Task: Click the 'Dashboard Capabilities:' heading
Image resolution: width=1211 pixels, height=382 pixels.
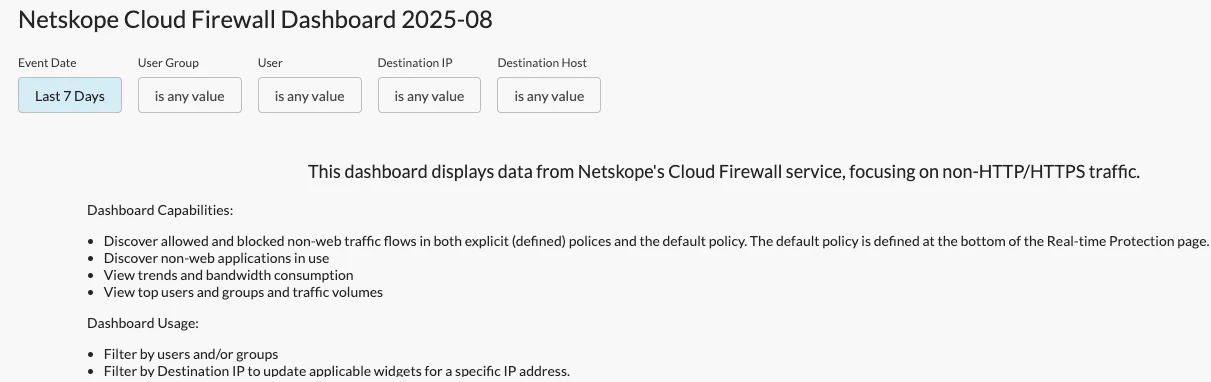Action: pos(160,211)
